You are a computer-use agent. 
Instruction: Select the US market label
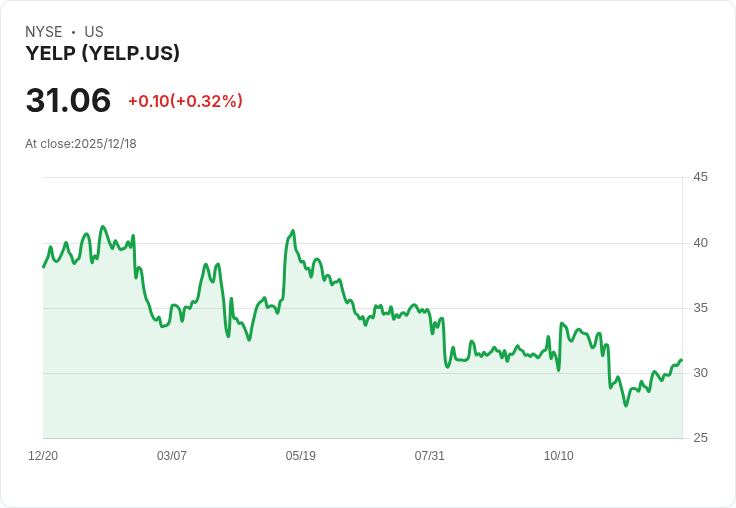click(x=94, y=32)
